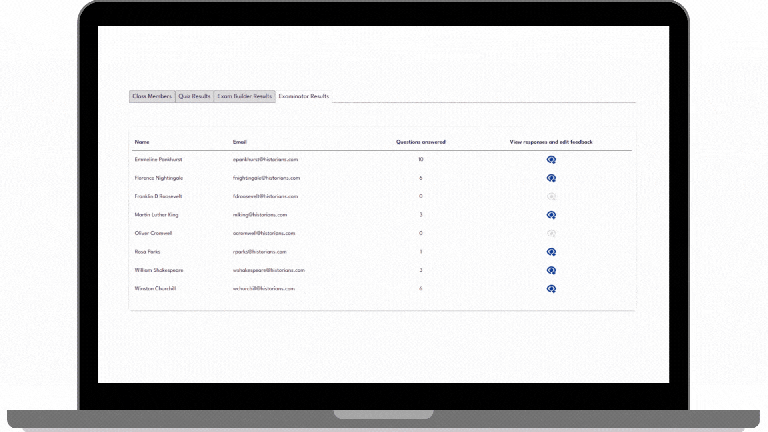Click Oliver Cromwell's questions answered count 0
The width and height of the screenshot is (768, 432).
[421, 234]
